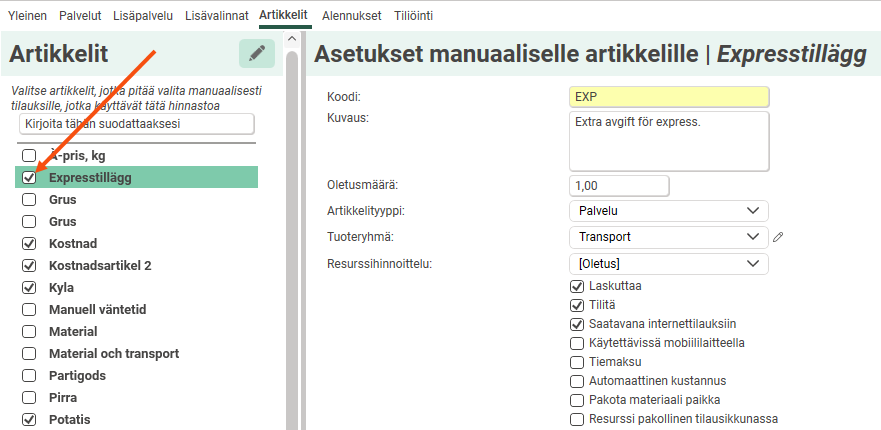
Task: Disable the Laskuttaa checkbox
Action: pyautogui.click(x=576, y=286)
